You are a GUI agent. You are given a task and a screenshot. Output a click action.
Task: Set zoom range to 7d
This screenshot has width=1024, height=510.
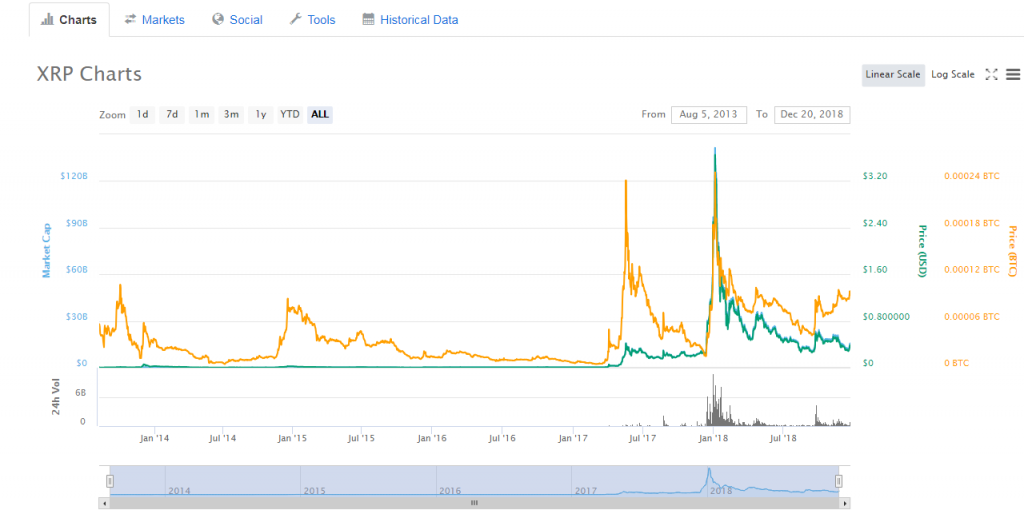coord(171,115)
